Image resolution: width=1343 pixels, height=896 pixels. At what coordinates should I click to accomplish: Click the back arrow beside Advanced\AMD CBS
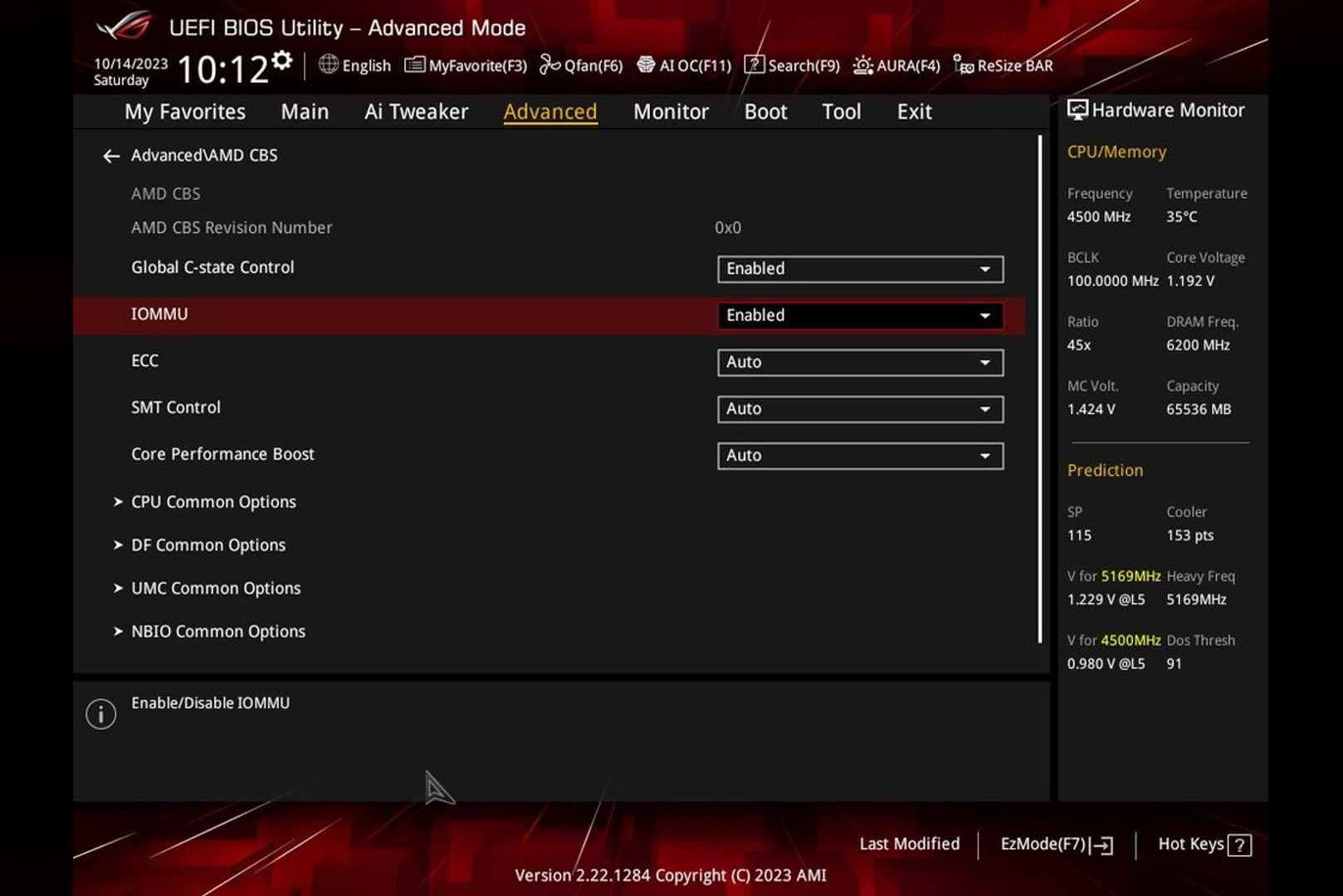pyautogui.click(x=111, y=156)
